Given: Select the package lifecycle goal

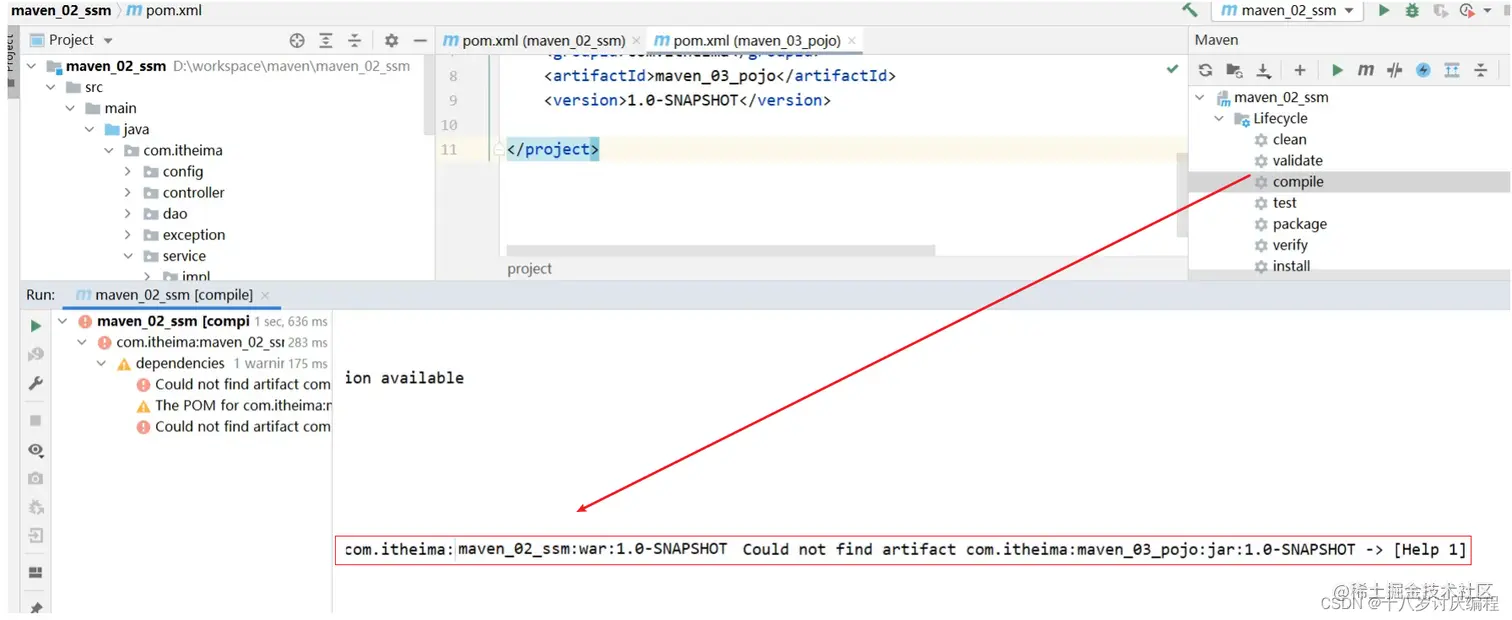Looking at the screenshot, I should pyautogui.click(x=1300, y=224).
